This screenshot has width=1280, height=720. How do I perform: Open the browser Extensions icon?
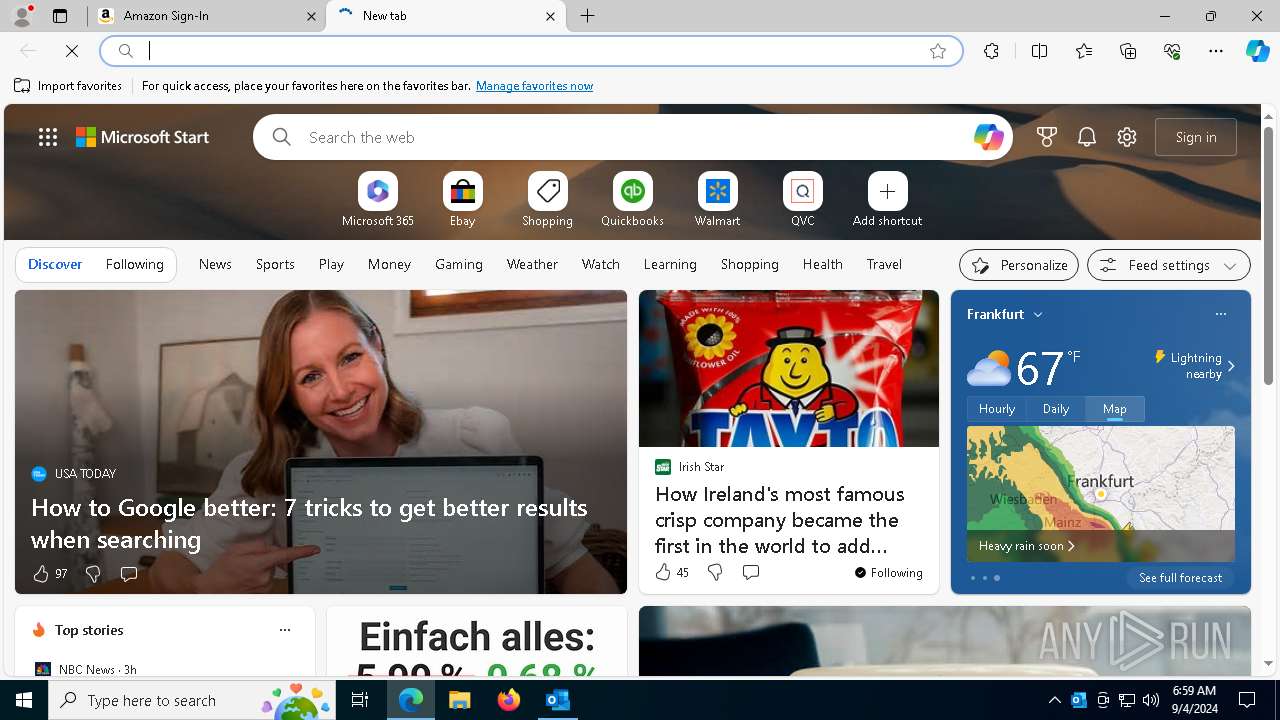point(991,51)
